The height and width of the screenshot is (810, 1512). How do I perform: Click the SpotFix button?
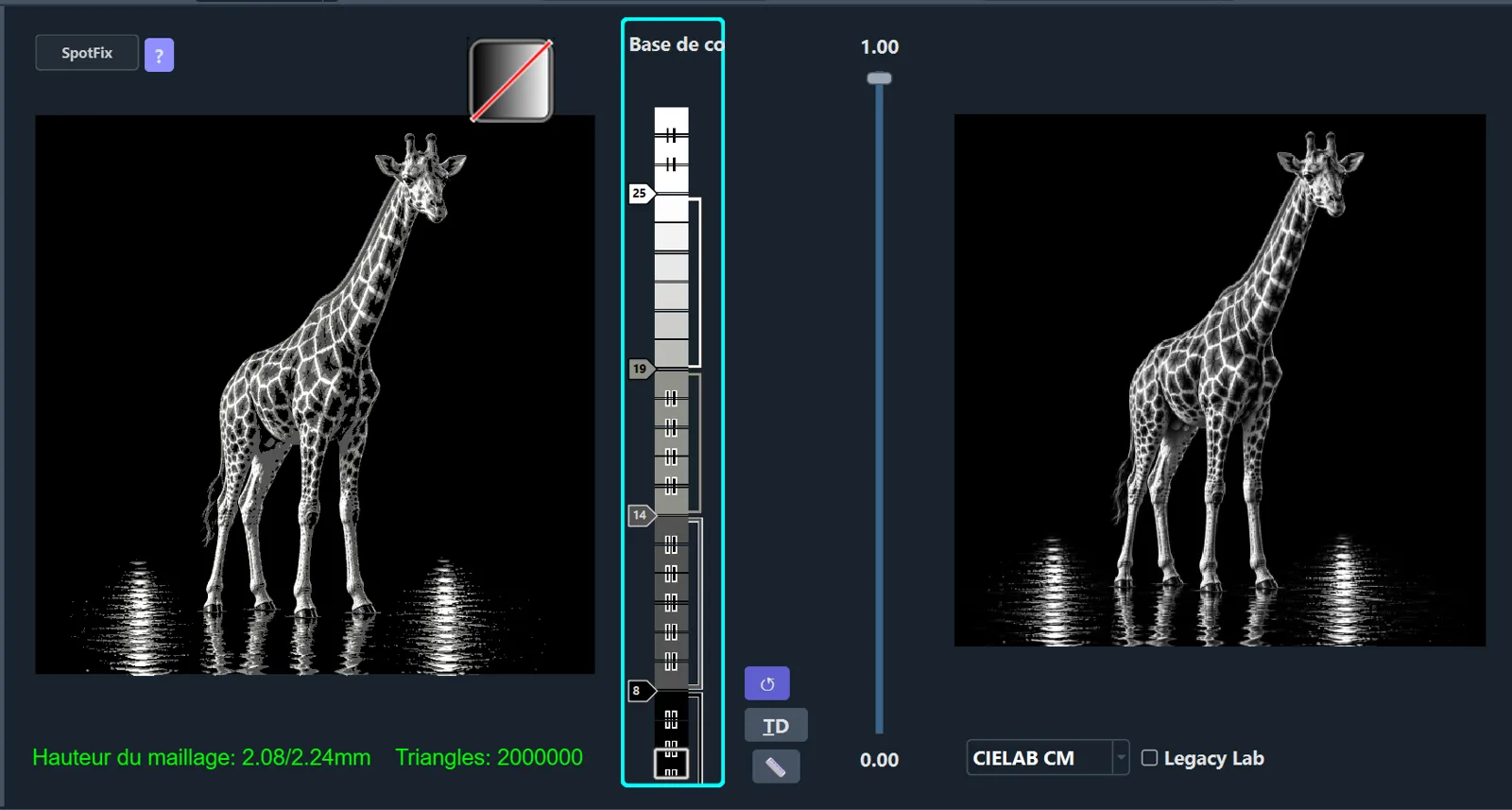pyautogui.click(x=87, y=53)
